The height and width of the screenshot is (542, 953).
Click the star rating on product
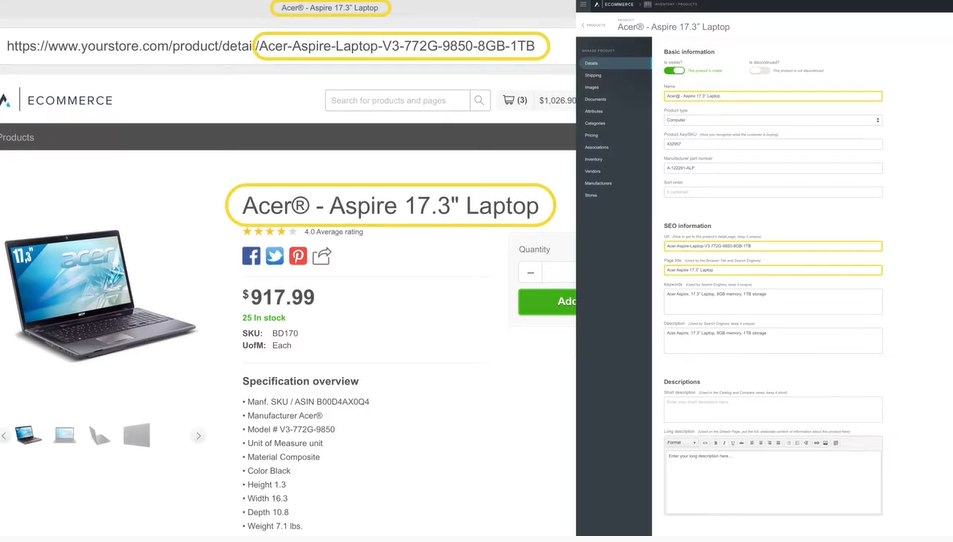269,232
